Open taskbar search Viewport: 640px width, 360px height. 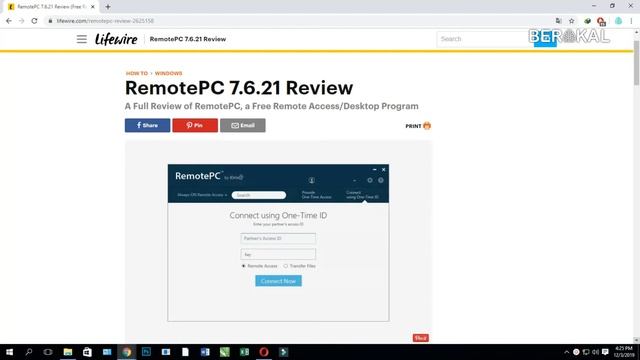[x=29, y=352]
